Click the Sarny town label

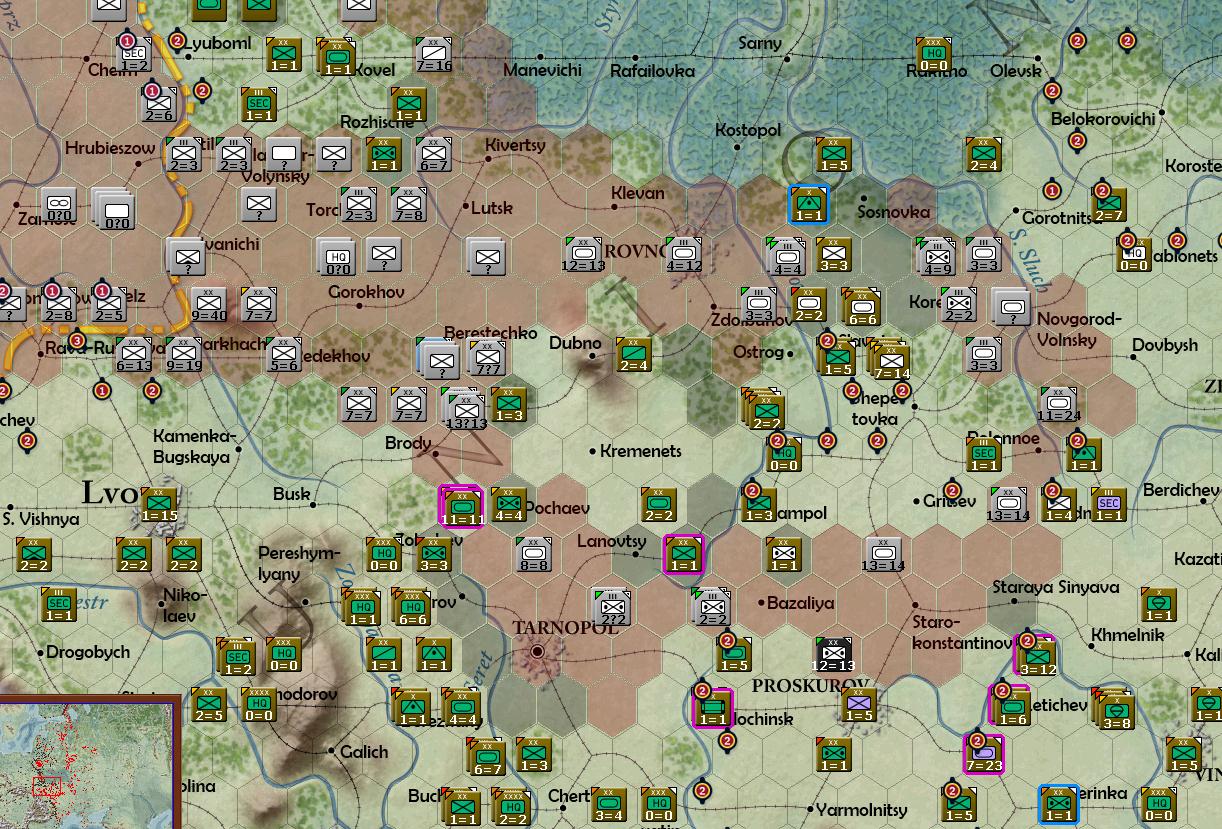click(760, 43)
